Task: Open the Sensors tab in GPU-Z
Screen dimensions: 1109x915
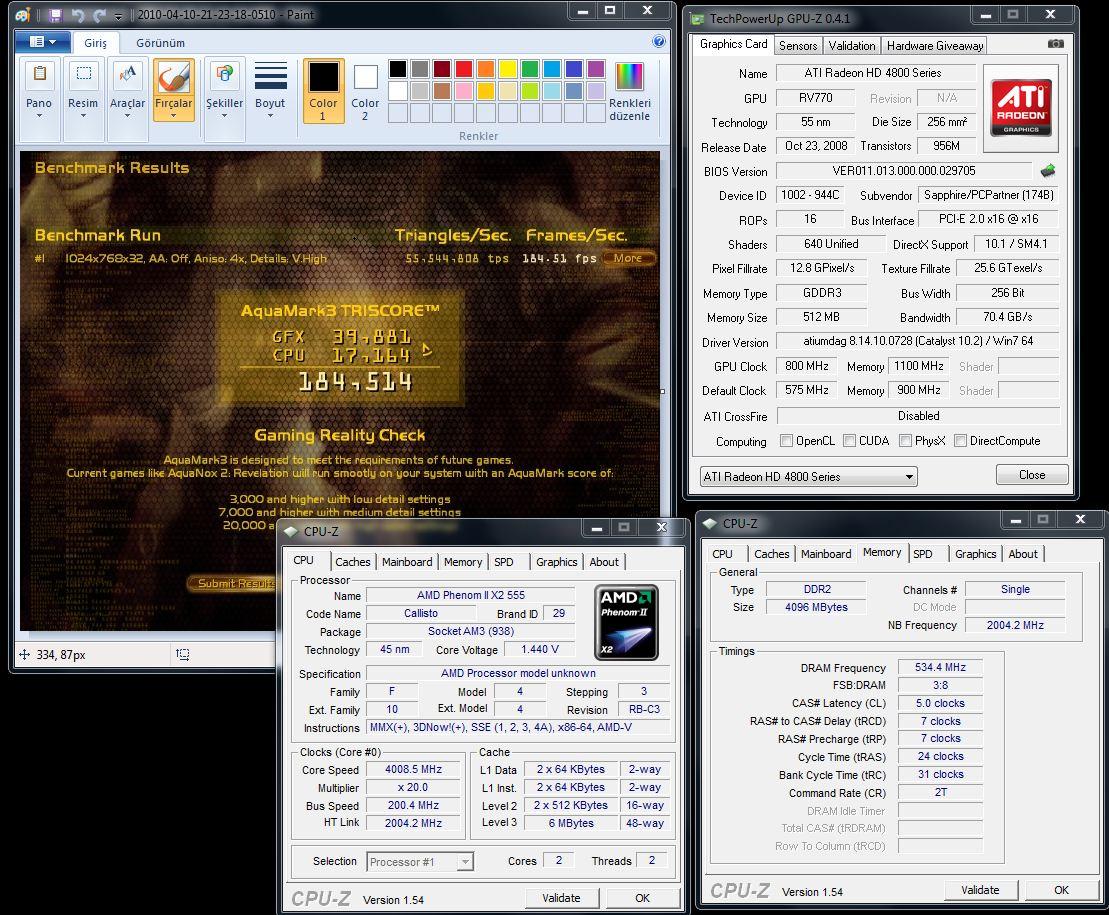Action: click(x=798, y=46)
